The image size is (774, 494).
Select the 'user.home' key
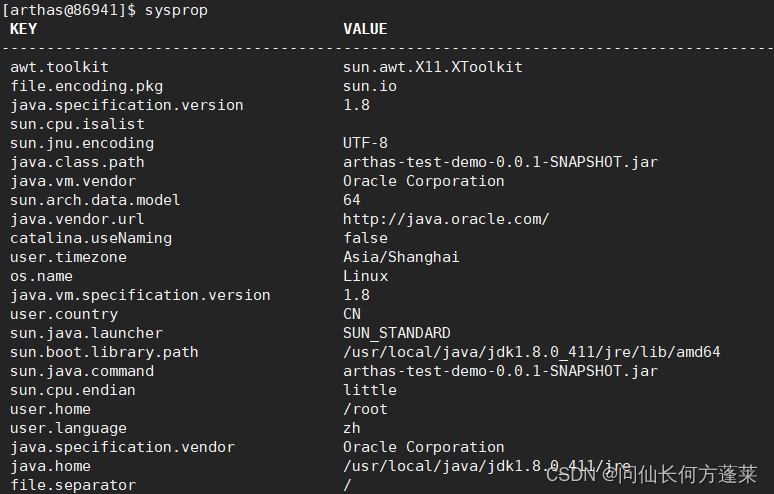pyautogui.click(x=50, y=409)
